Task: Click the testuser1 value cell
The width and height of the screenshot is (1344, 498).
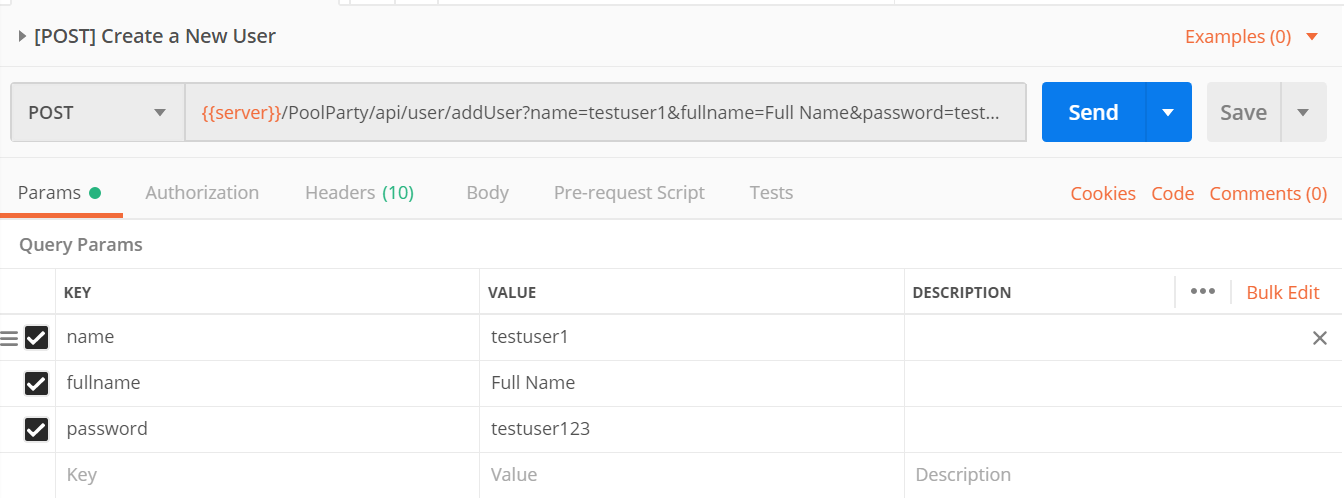Action: point(692,337)
